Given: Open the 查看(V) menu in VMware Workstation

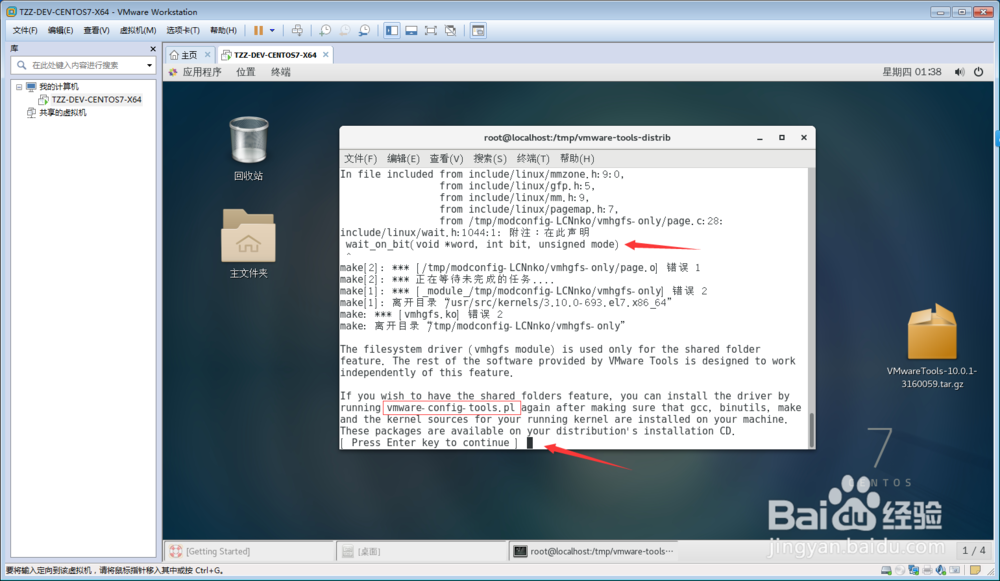Looking at the screenshot, I should [x=96, y=30].
